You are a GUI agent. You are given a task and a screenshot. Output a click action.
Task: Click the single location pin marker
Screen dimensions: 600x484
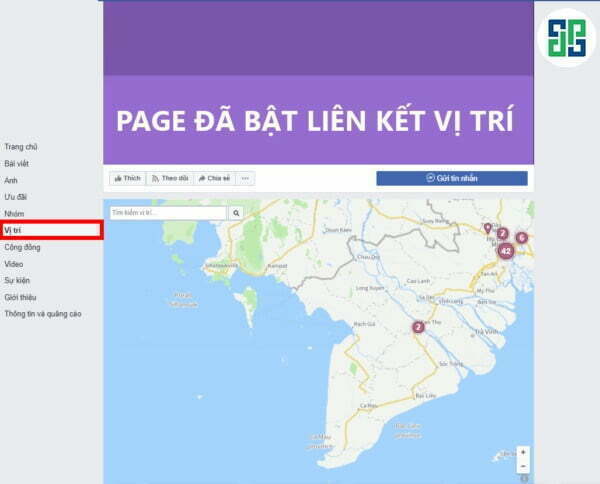pyautogui.click(x=488, y=228)
